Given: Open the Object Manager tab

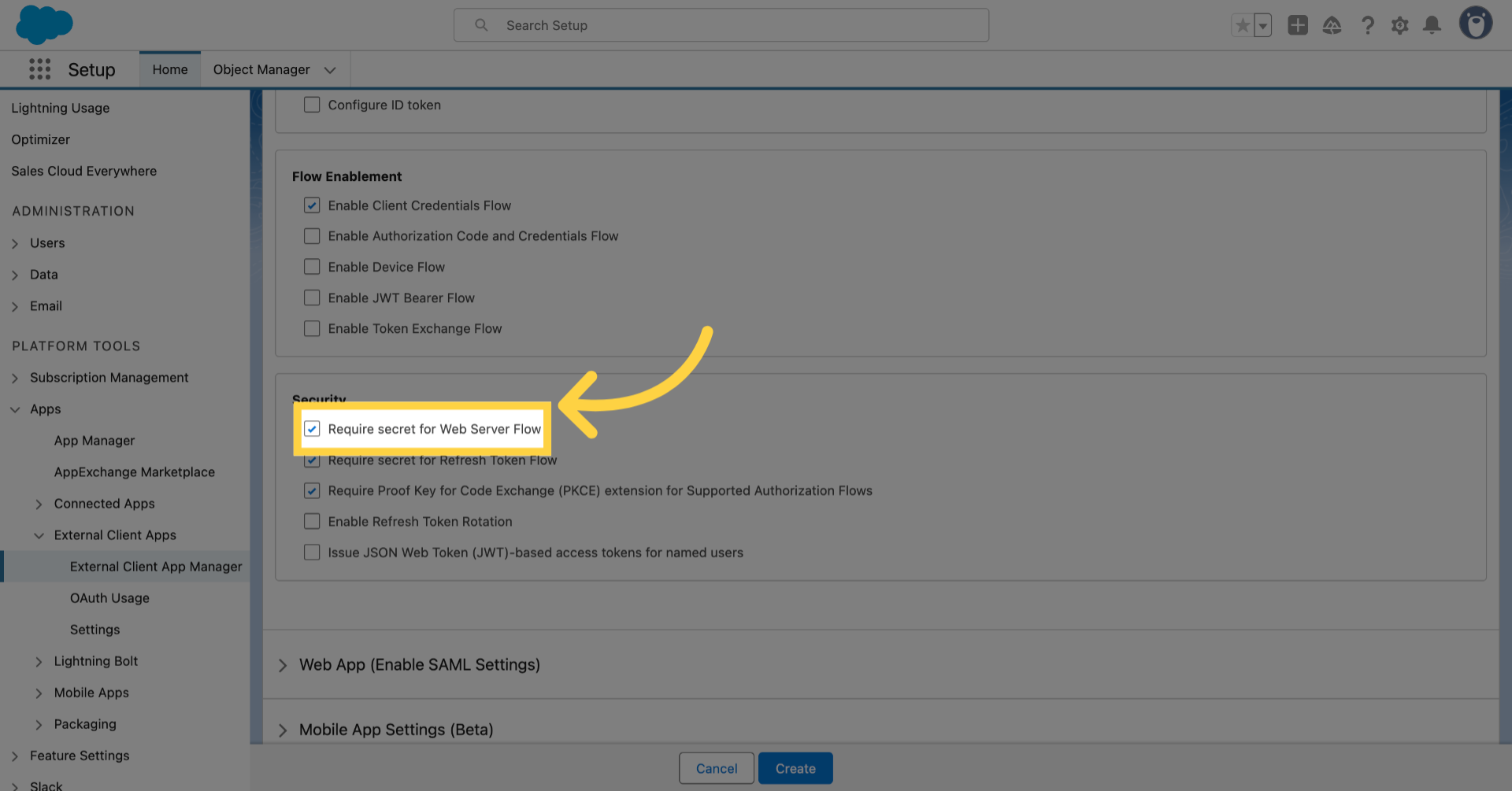Looking at the screenshot, I should 261,69.
